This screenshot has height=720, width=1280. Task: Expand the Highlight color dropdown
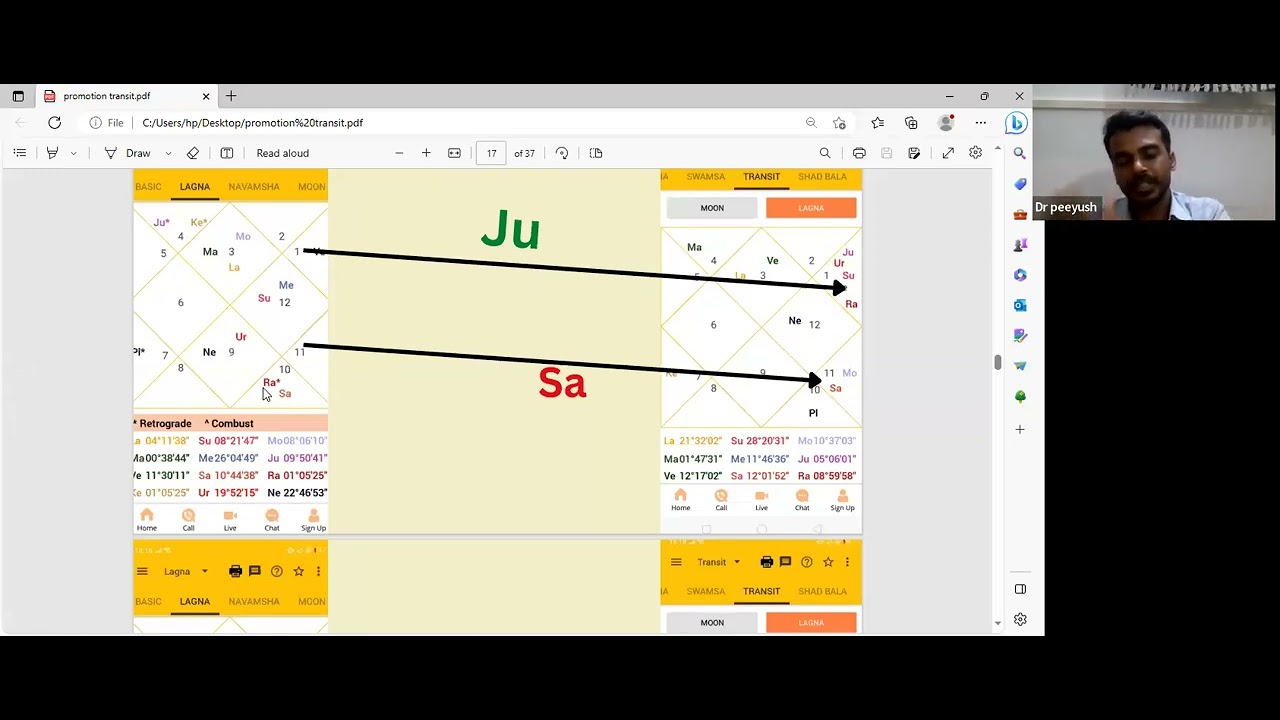point(73,153)
